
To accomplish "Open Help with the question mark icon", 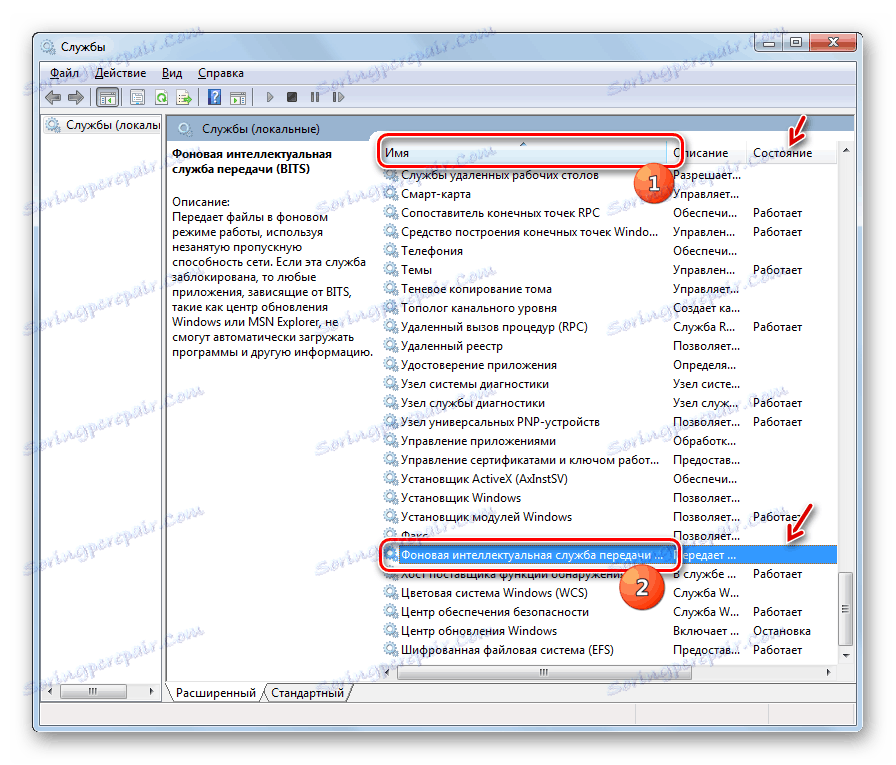I will pyautogui.click(x=214, y=98).
